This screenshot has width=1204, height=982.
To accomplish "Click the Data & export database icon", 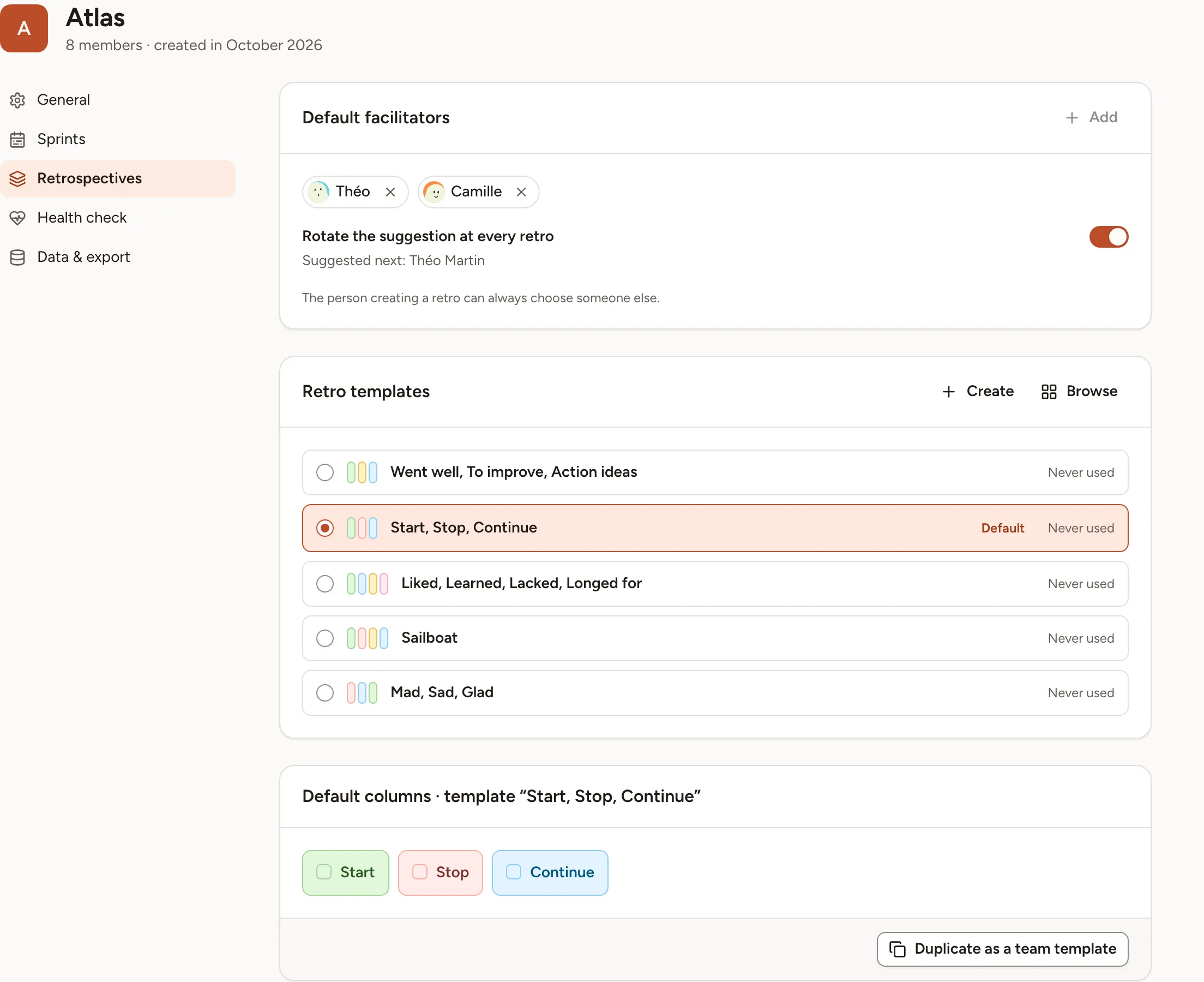I will click(x=17, y=258).
